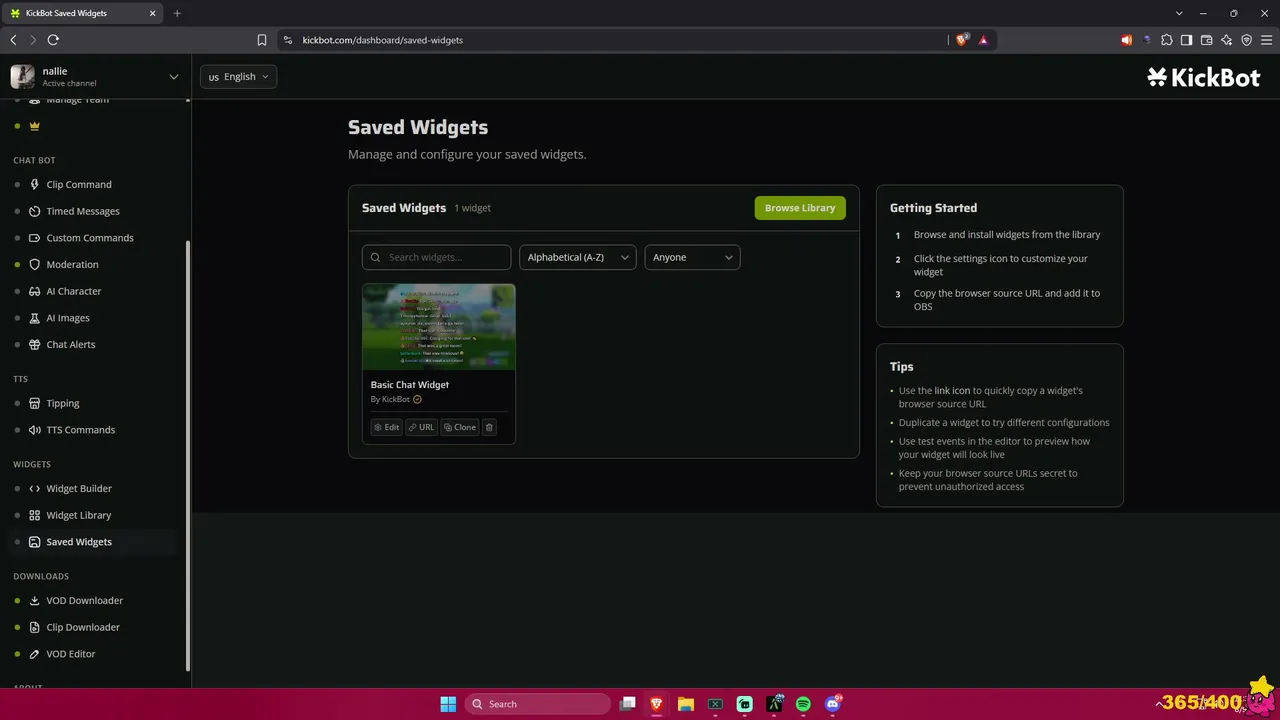Open the VOD Downloader page

85,600
